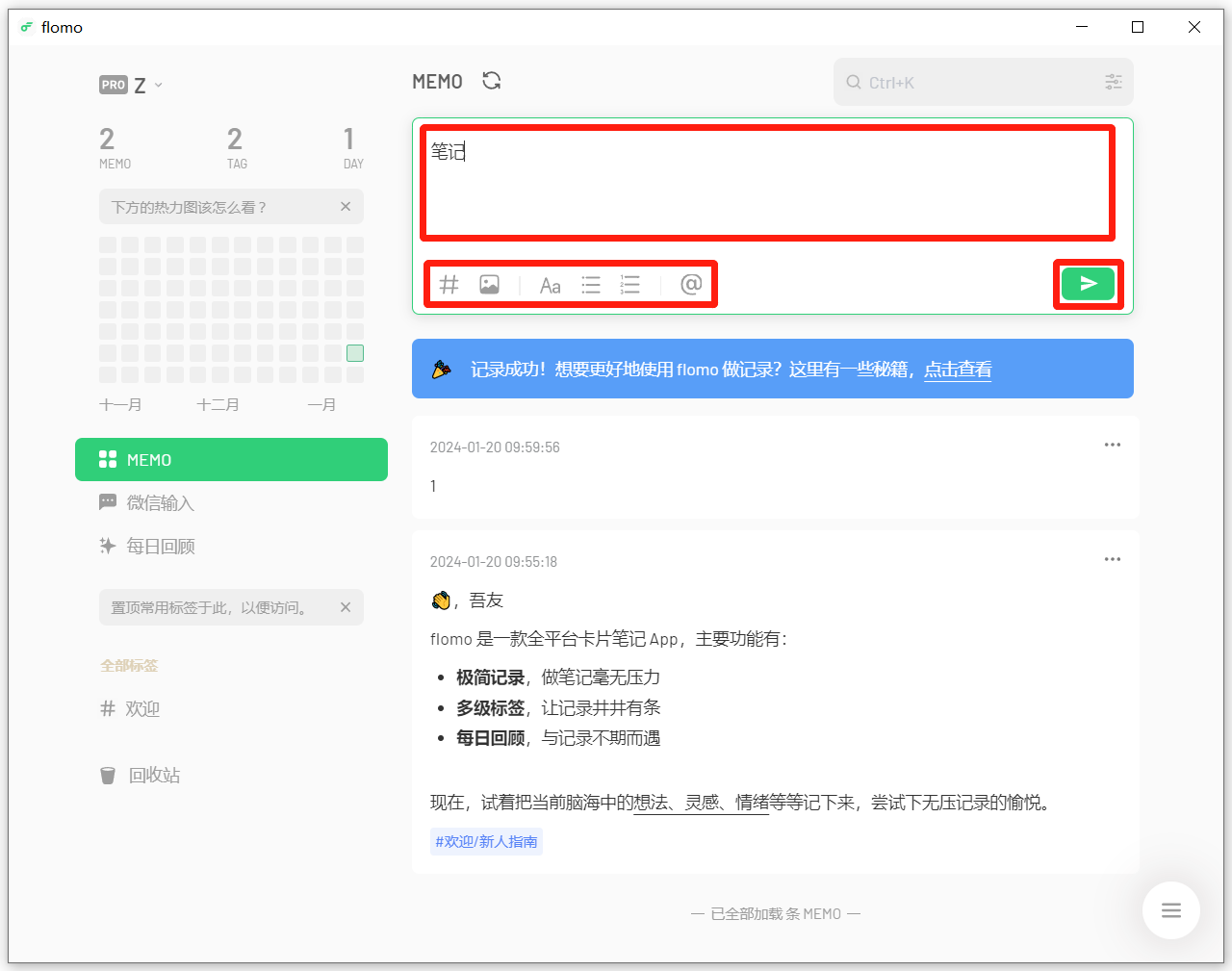Open 每日回顾 in the sidebar
1232x971 pixels.
tap(231, 547)
